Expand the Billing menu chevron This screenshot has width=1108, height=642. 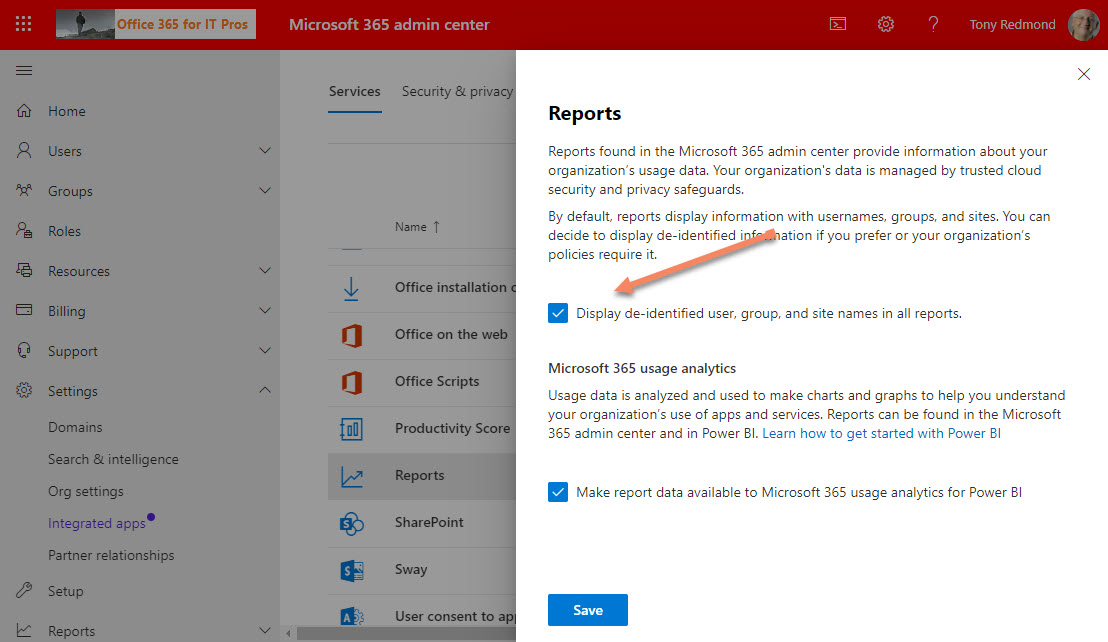pyautogui.click(x=265, y=311)
